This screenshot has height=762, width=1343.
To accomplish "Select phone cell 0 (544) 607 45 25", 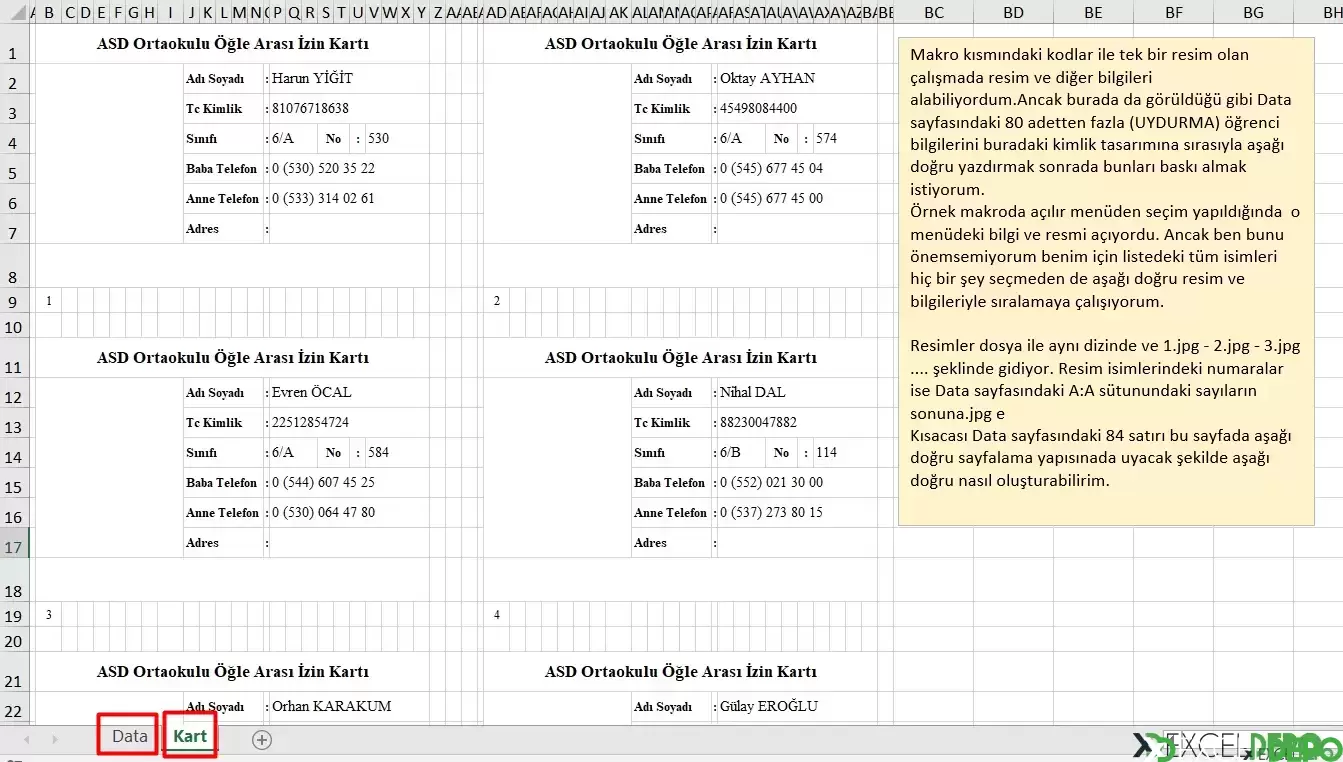I will 323,482.
